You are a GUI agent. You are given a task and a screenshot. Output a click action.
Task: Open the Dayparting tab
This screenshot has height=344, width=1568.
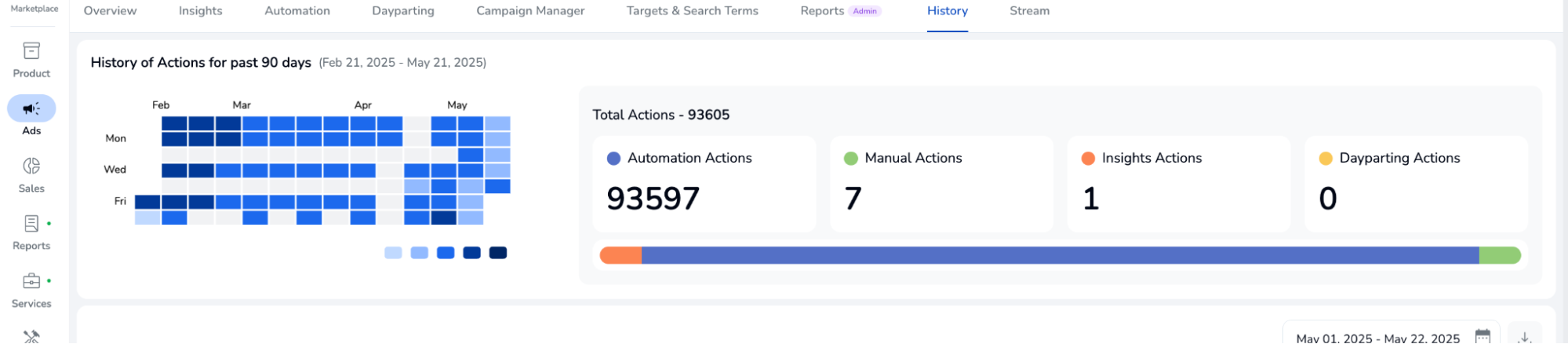click(x=403, y=11)
